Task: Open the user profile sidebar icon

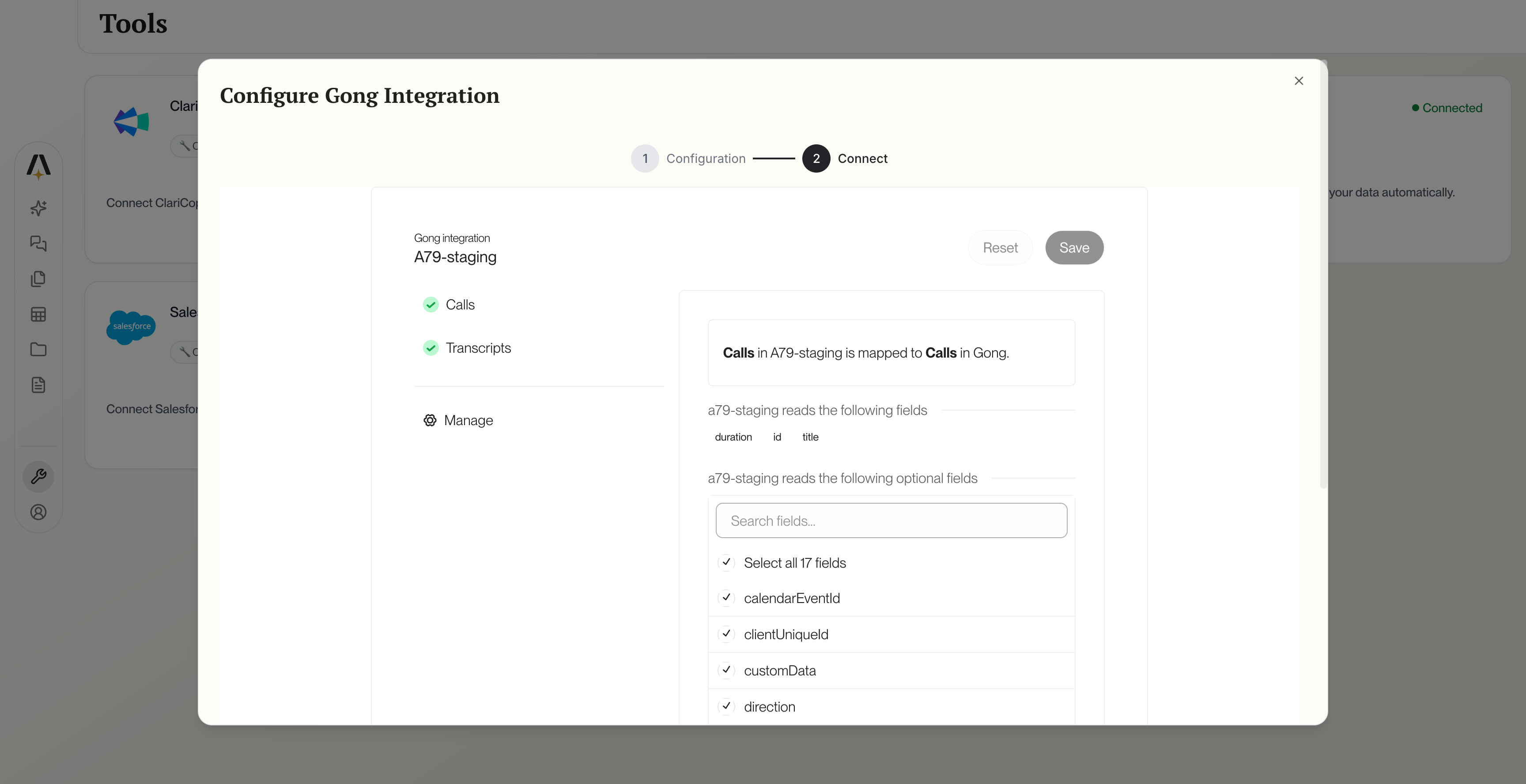Action: pos(38,512)
